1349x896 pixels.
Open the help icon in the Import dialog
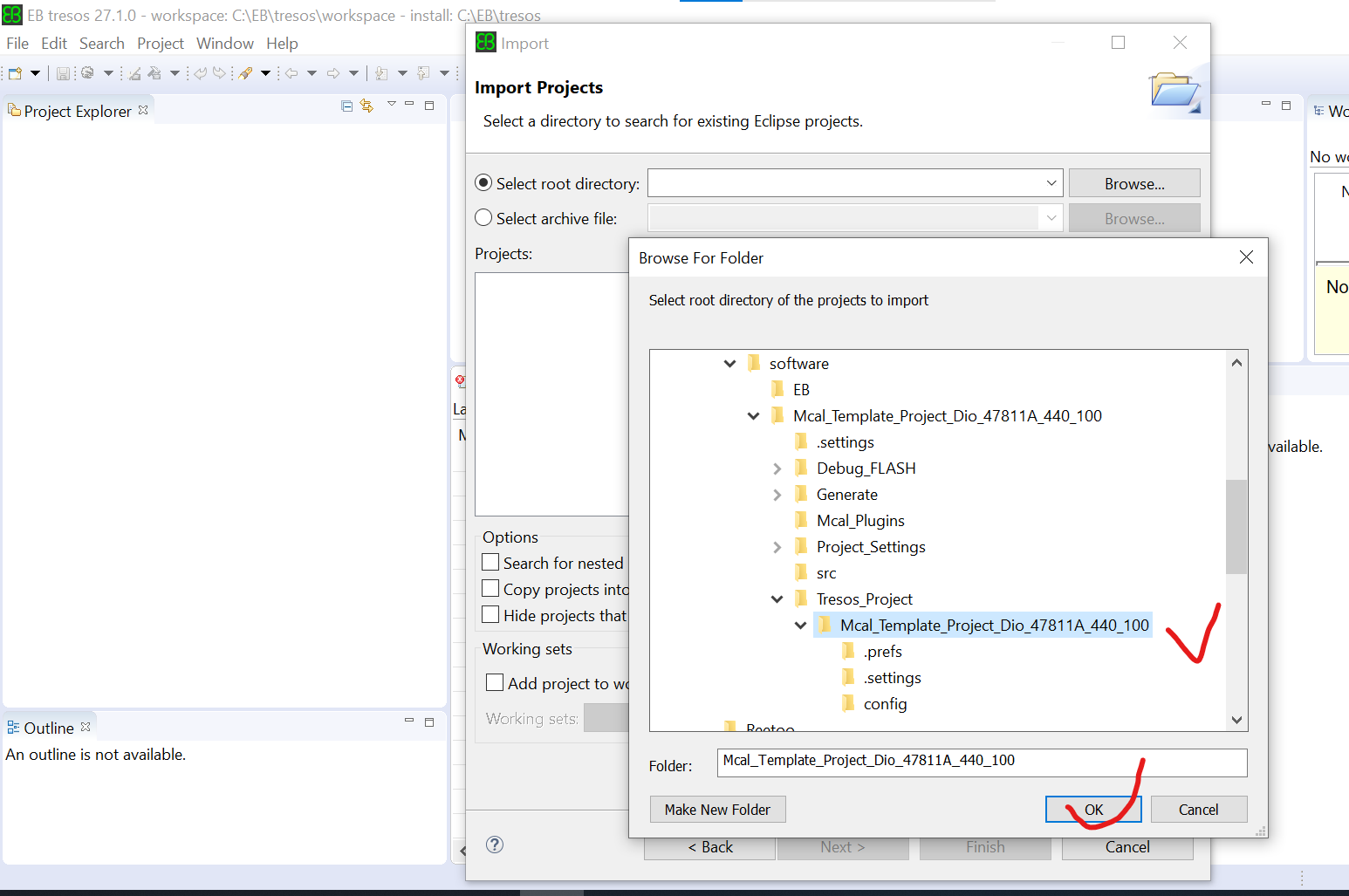[495, 845]
